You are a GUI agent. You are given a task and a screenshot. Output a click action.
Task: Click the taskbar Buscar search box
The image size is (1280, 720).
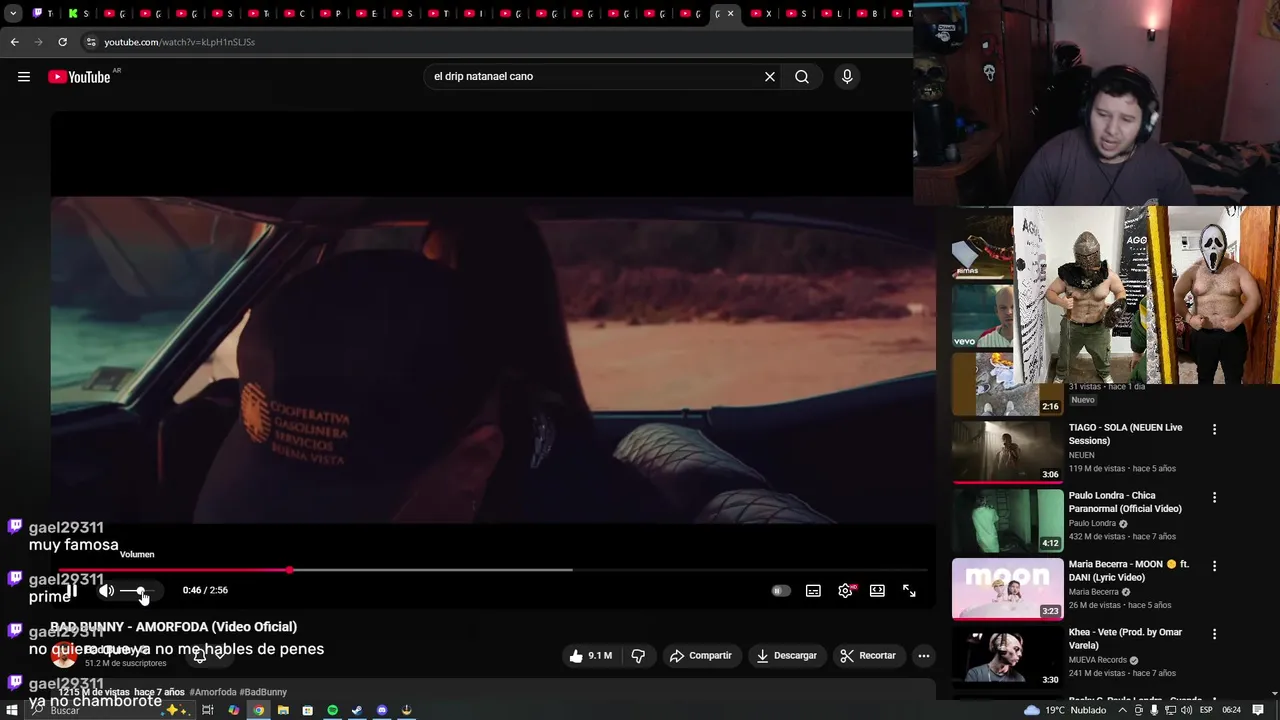point(110,710)
